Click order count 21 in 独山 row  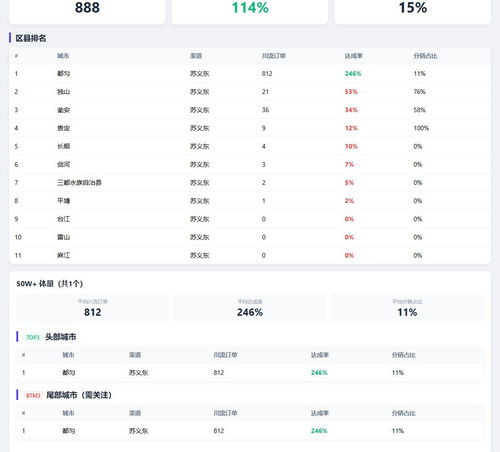265,92
